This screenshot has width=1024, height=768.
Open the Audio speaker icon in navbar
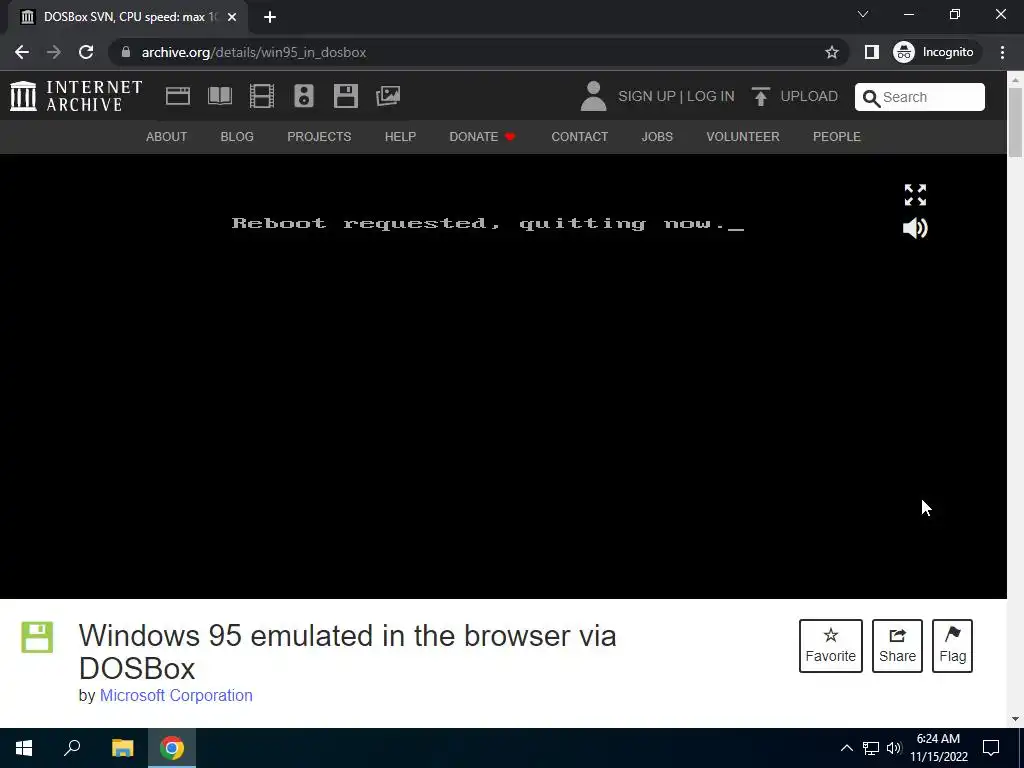click(304, 96)
